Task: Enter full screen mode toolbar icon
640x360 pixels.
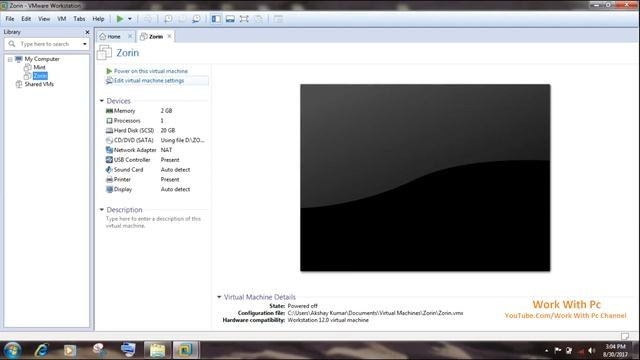Action: (244, 19)
